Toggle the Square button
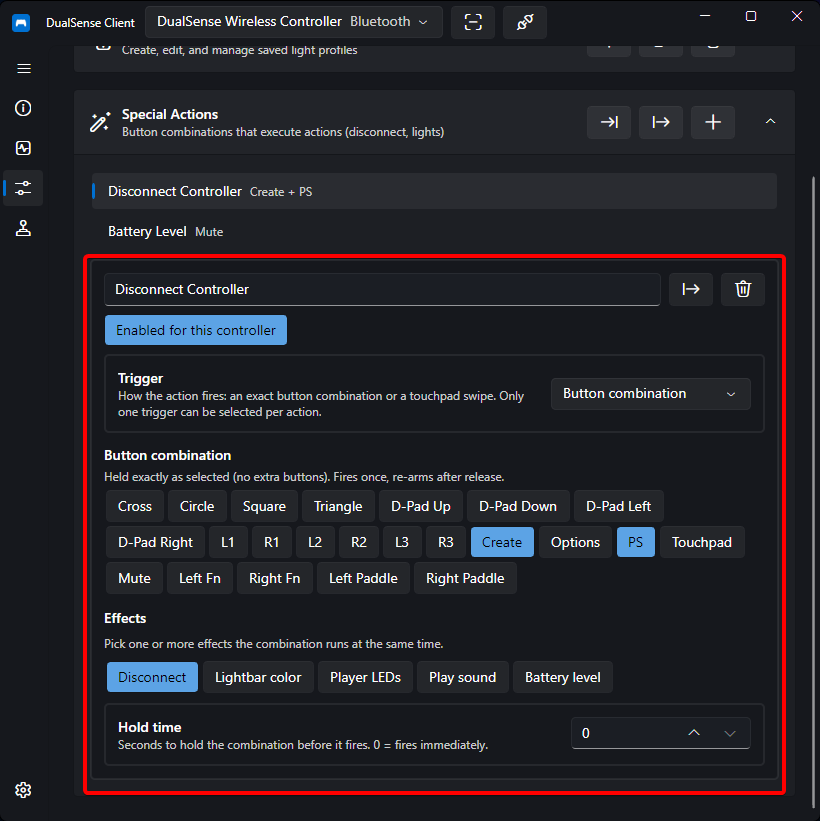This screenshot has width=820, height=821. 264,506
